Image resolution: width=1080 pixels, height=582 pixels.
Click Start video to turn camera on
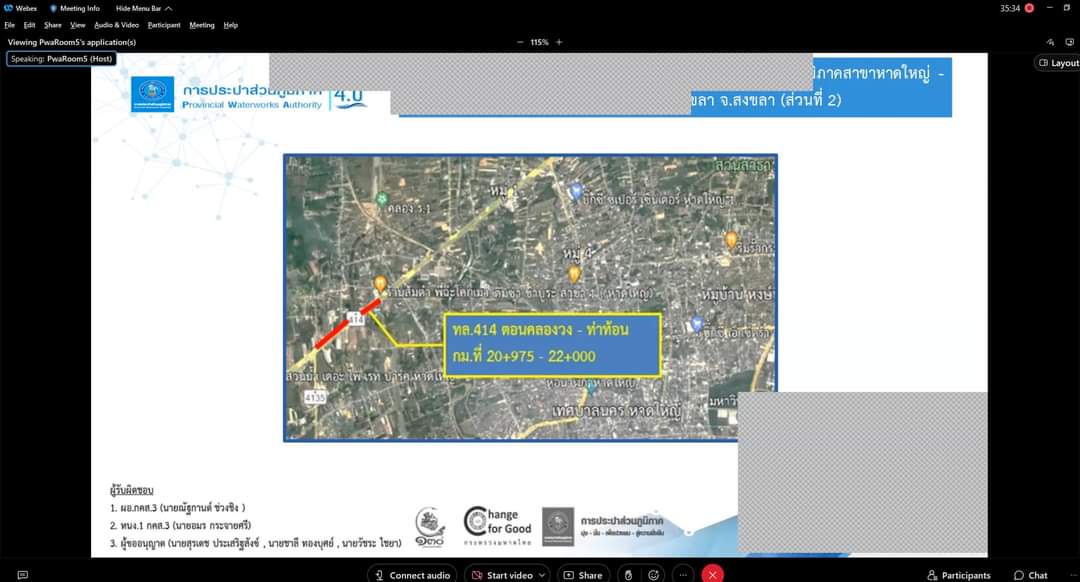pos(503,574)
